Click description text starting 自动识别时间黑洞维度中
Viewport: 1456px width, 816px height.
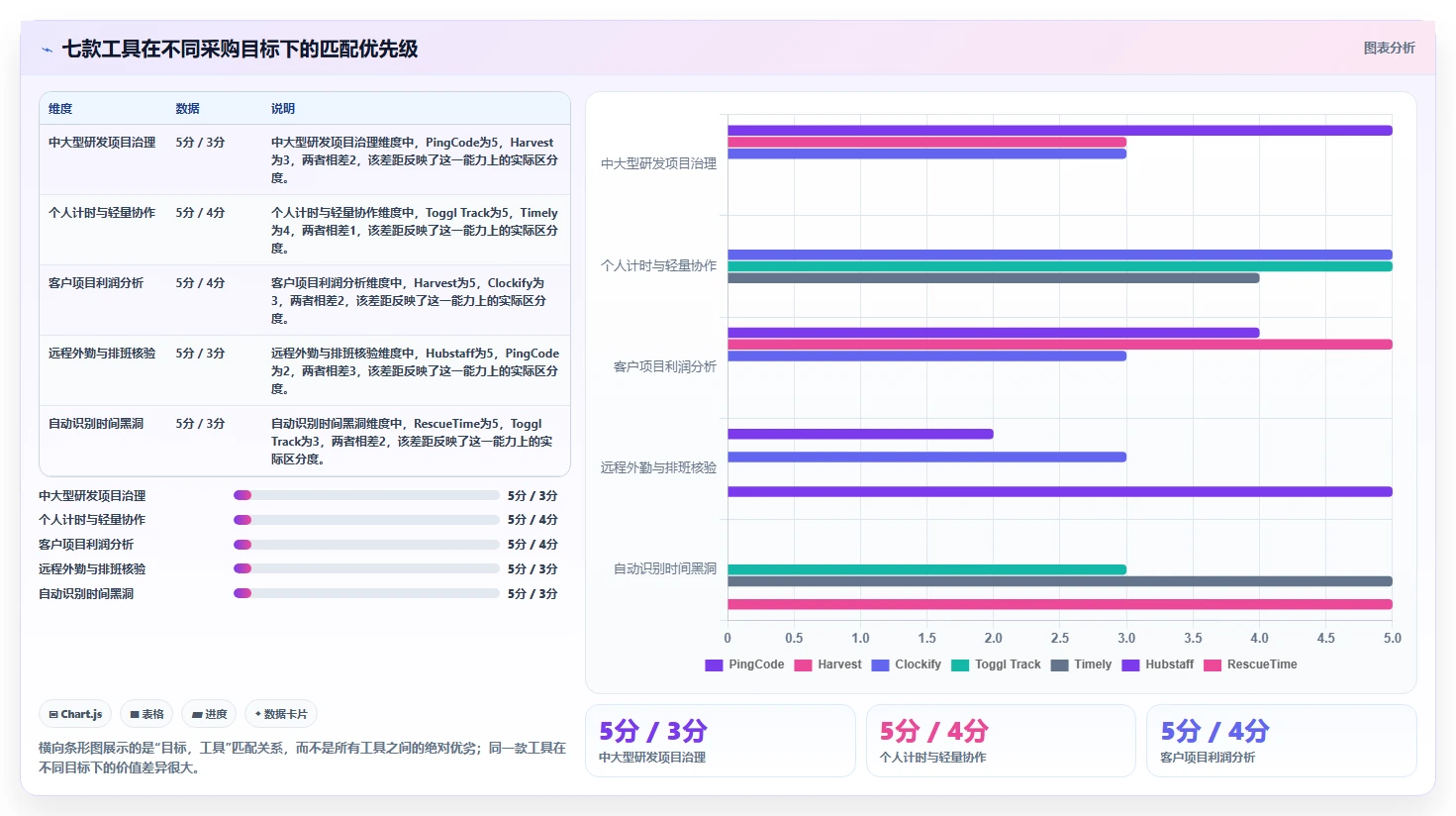tap(410, 442)
